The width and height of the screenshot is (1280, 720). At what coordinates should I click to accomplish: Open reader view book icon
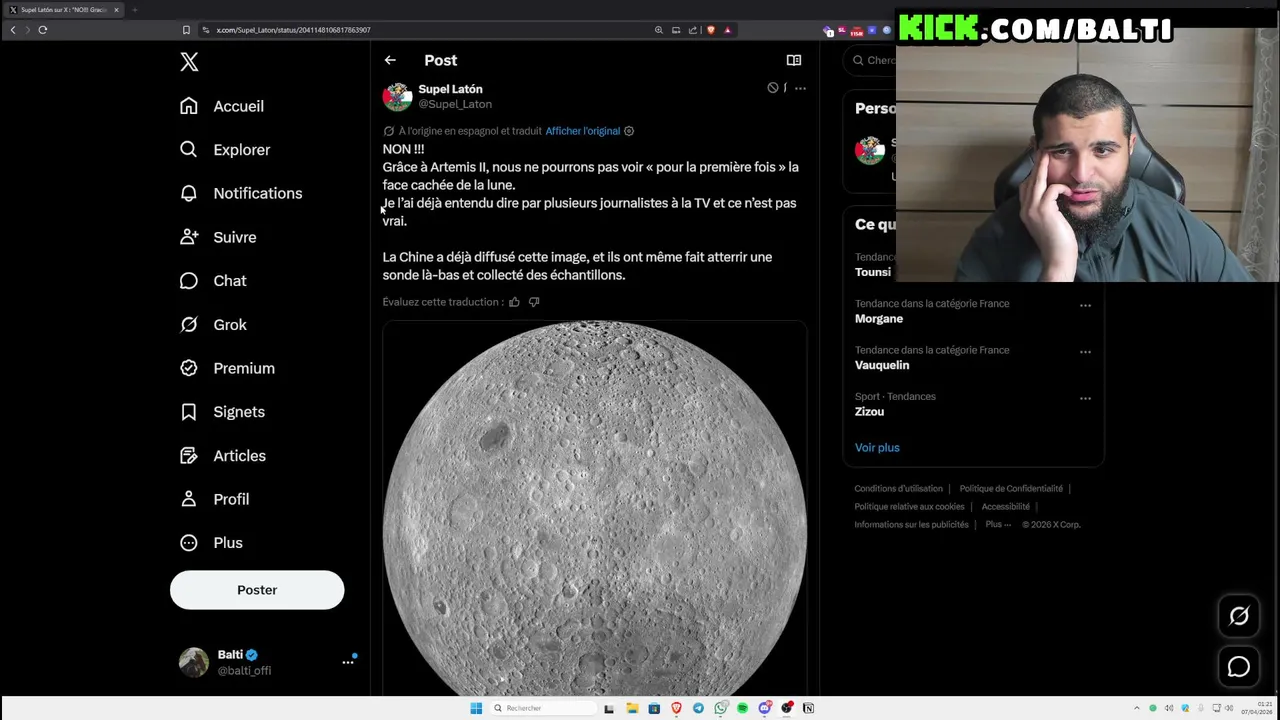coord(794,60)
